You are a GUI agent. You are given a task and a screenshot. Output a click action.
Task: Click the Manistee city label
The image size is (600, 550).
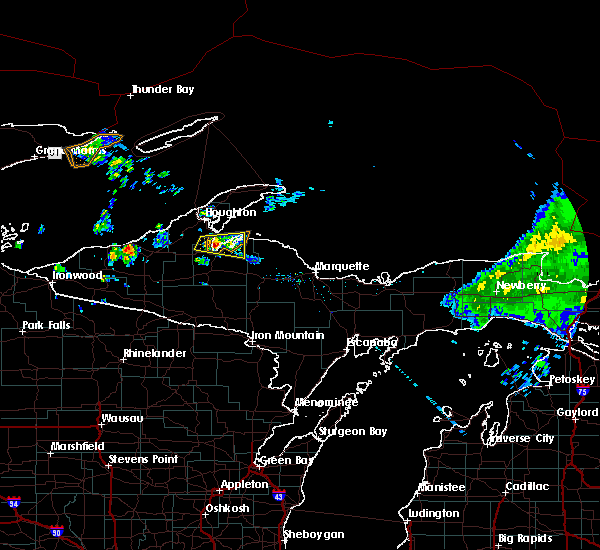tap(442, 488)
